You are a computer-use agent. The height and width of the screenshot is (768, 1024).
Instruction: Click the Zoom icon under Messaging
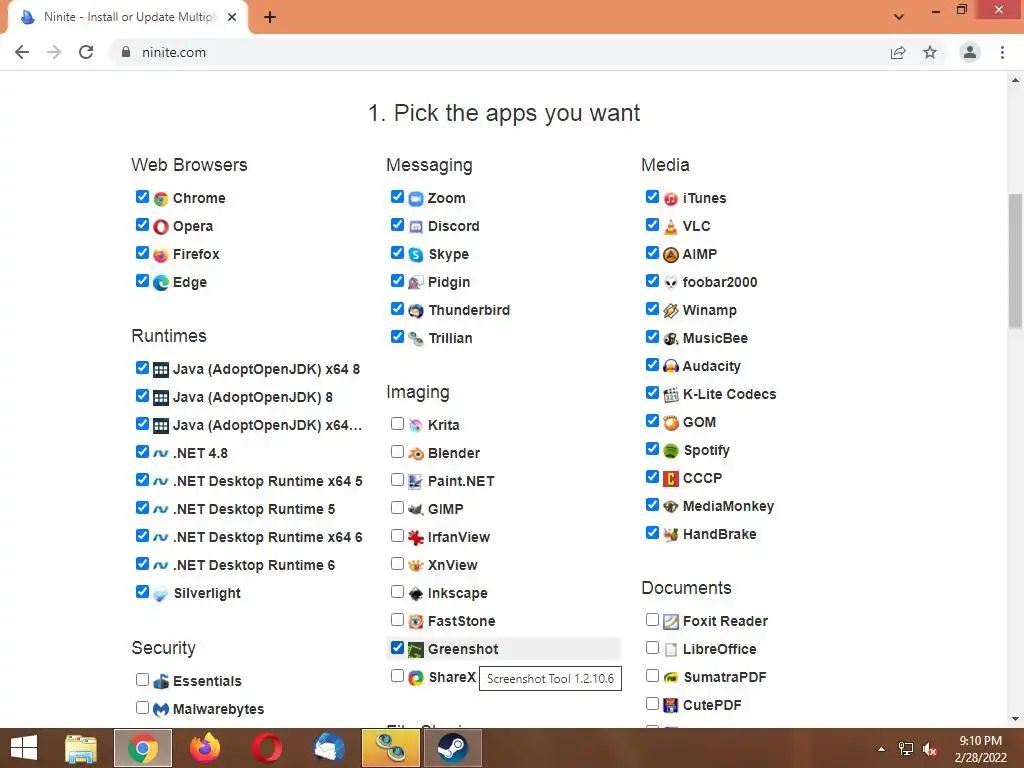pyautogui.click(x=416, y=199)
